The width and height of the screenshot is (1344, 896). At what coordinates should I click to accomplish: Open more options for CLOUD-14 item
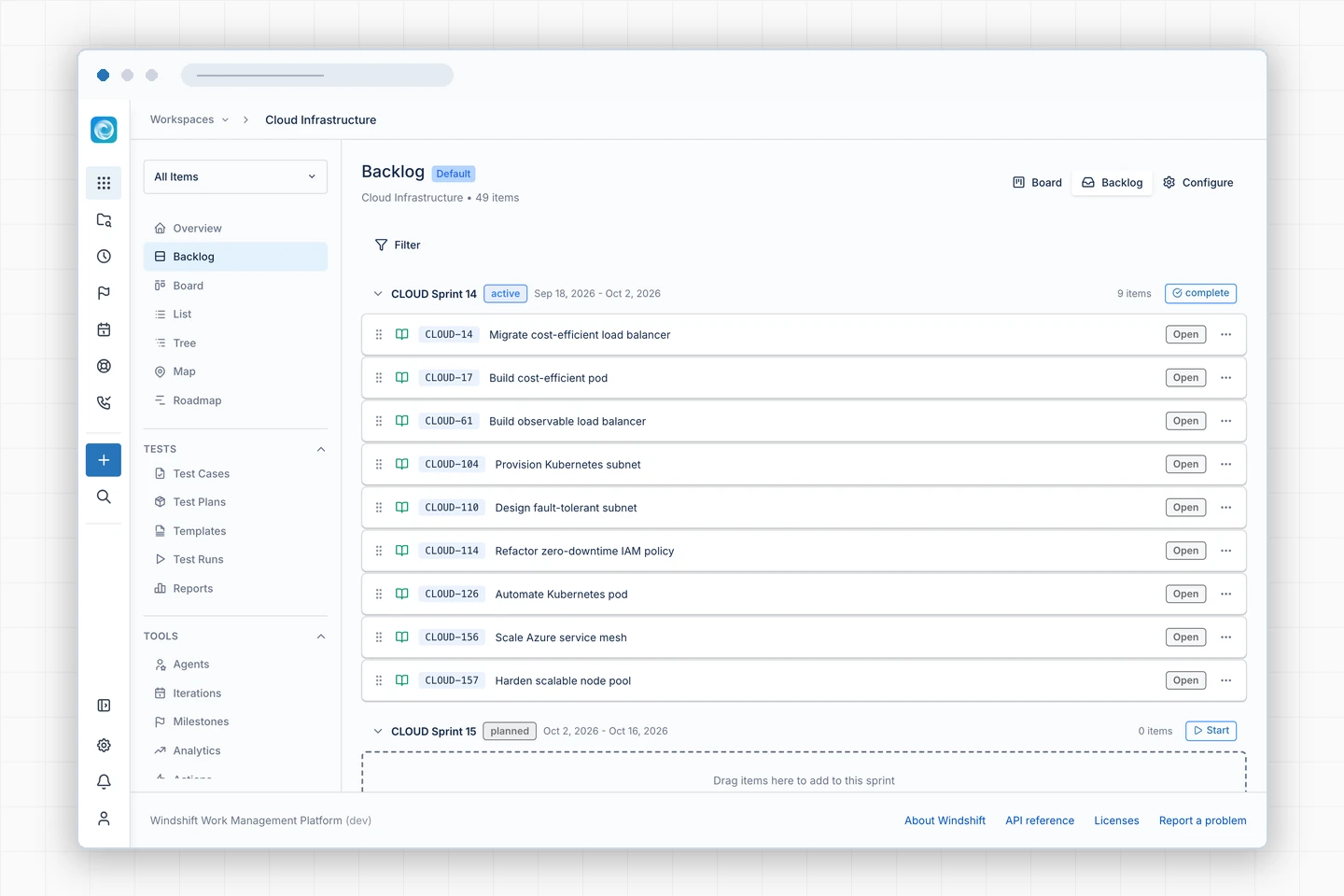[x=1225, y=334]
